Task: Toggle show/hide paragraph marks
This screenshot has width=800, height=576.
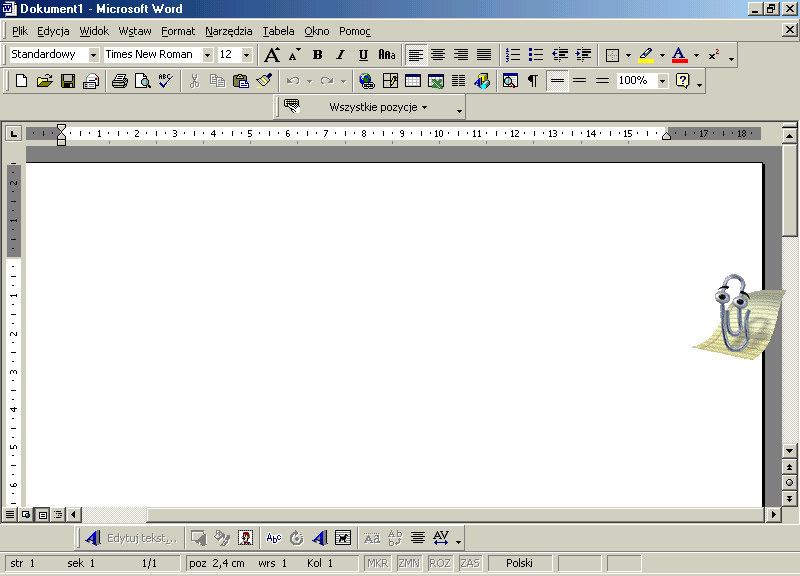Action: click(x=533, y=81)
